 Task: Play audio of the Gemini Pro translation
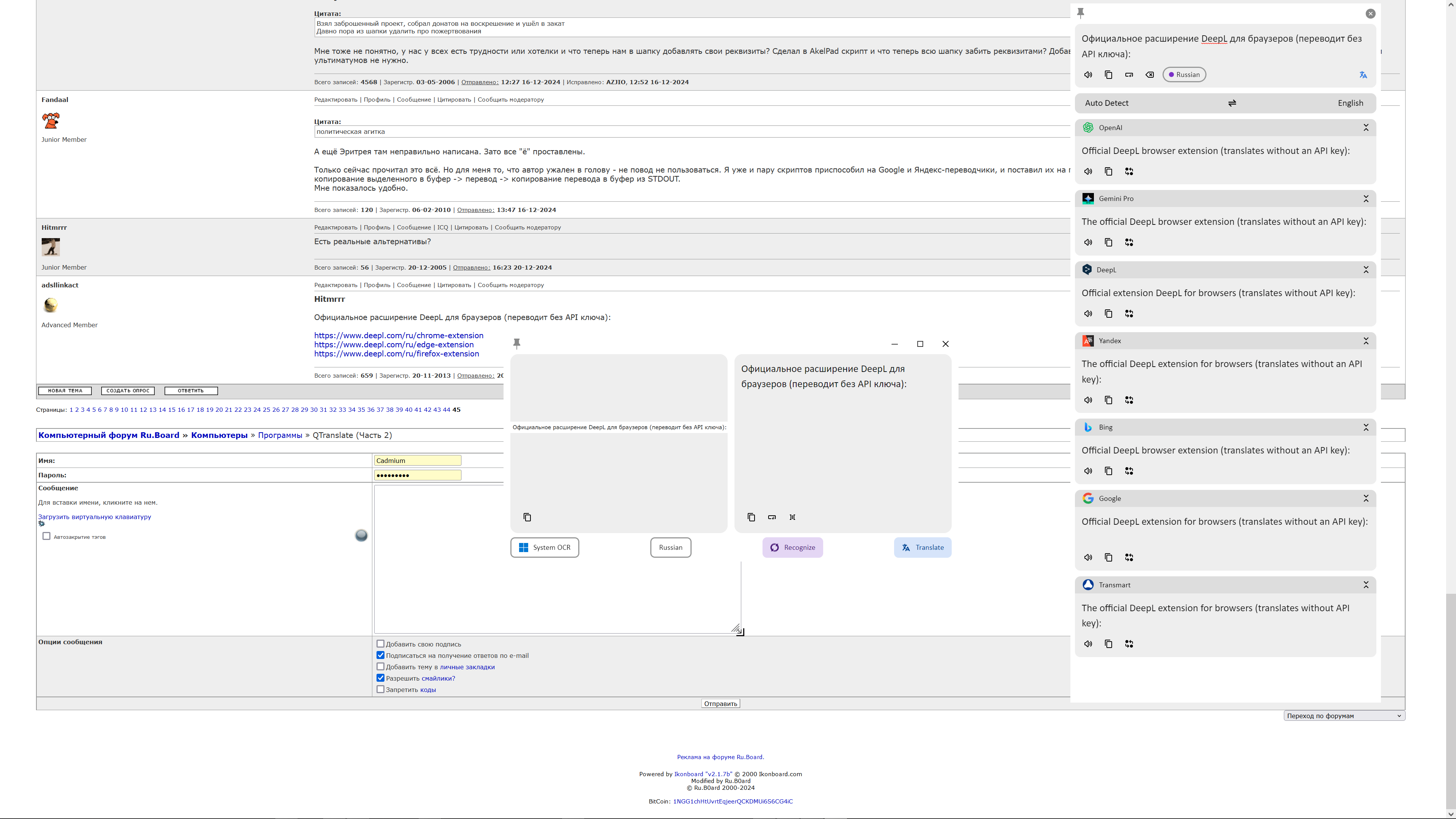[1088, 243]
